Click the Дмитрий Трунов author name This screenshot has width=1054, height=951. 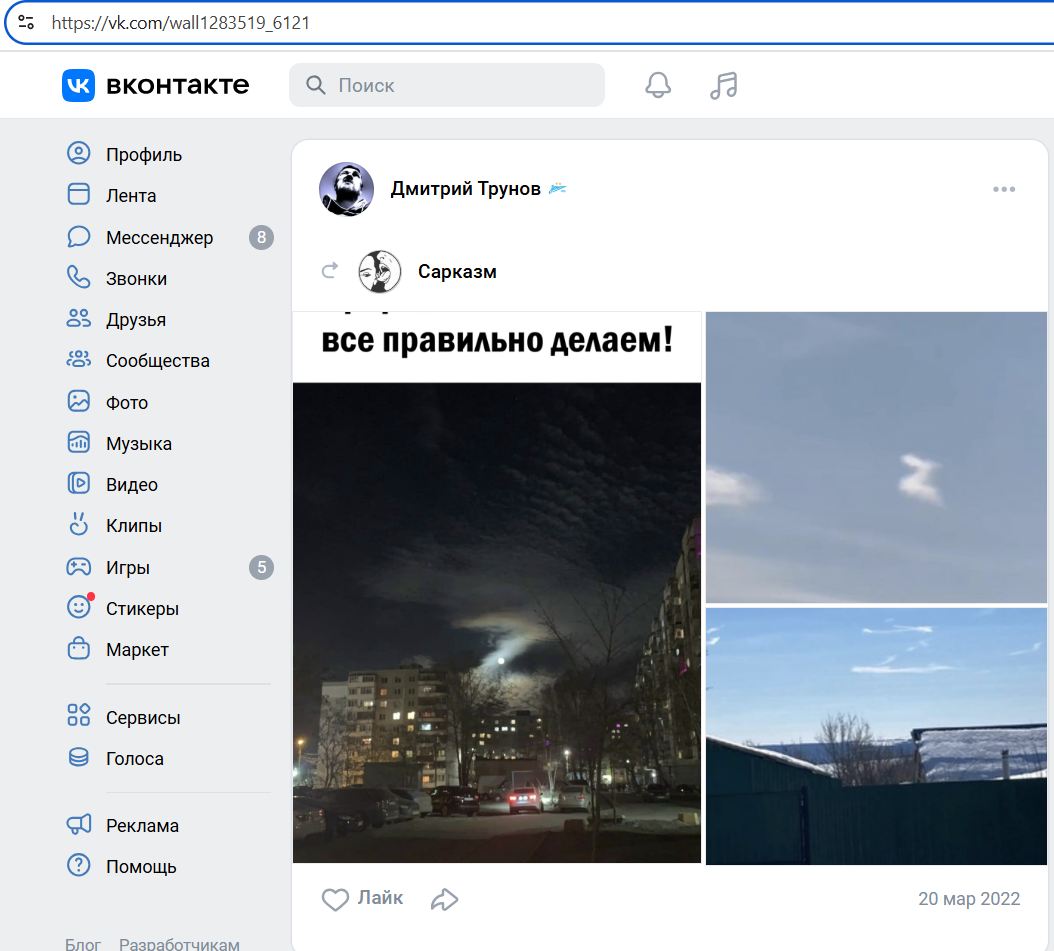coord(465,189)
